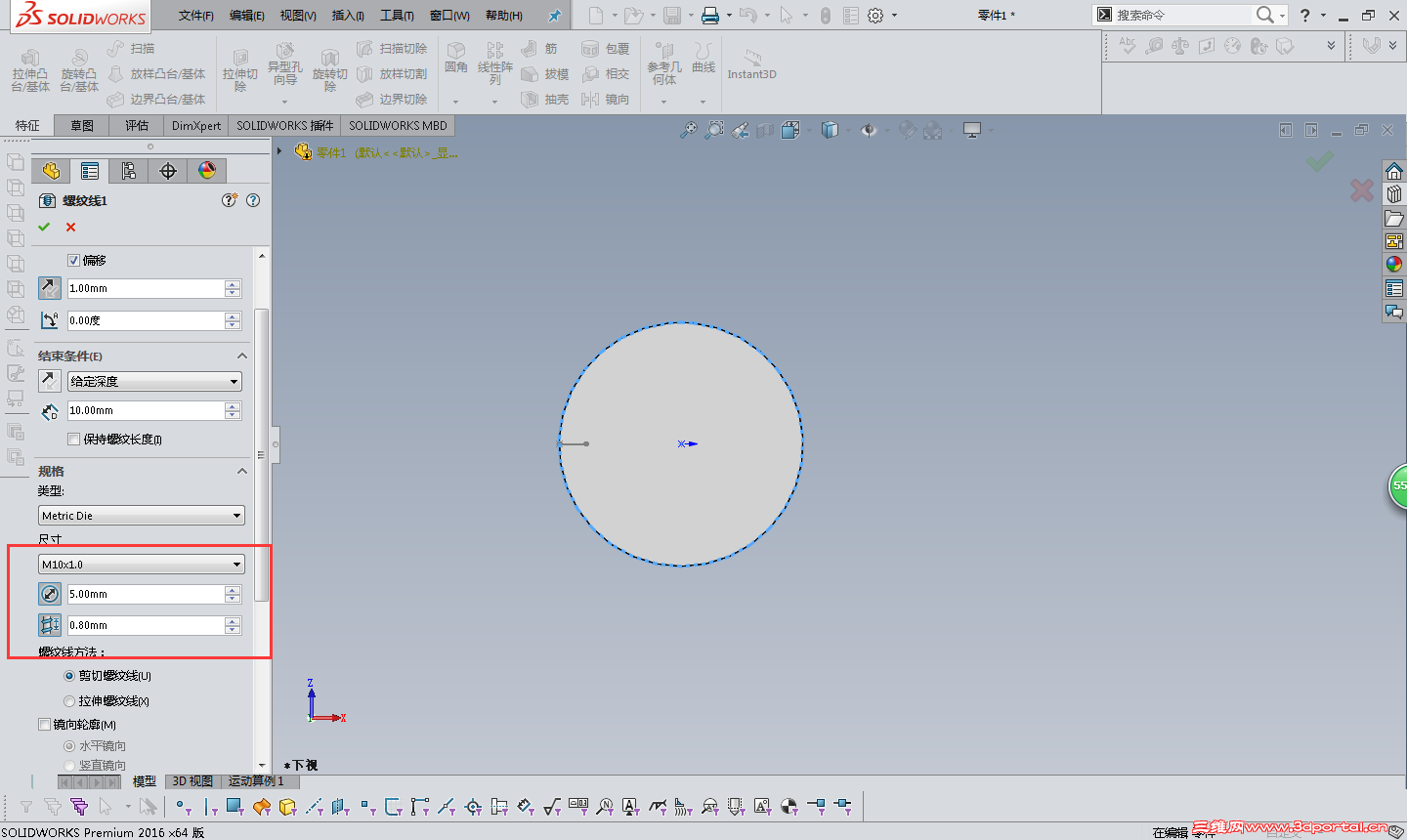This screenshot has width=1407, height=840.
Task: Accept 螺纹线1 with the green check in panel
Action: click(x=44, y=227)
